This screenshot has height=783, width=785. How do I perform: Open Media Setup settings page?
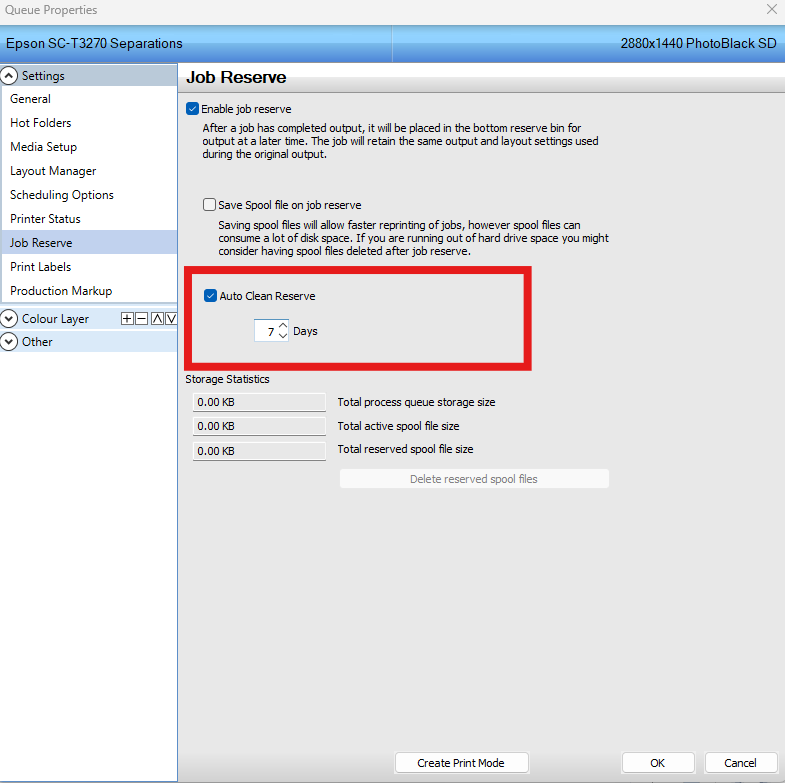[89, 147]
